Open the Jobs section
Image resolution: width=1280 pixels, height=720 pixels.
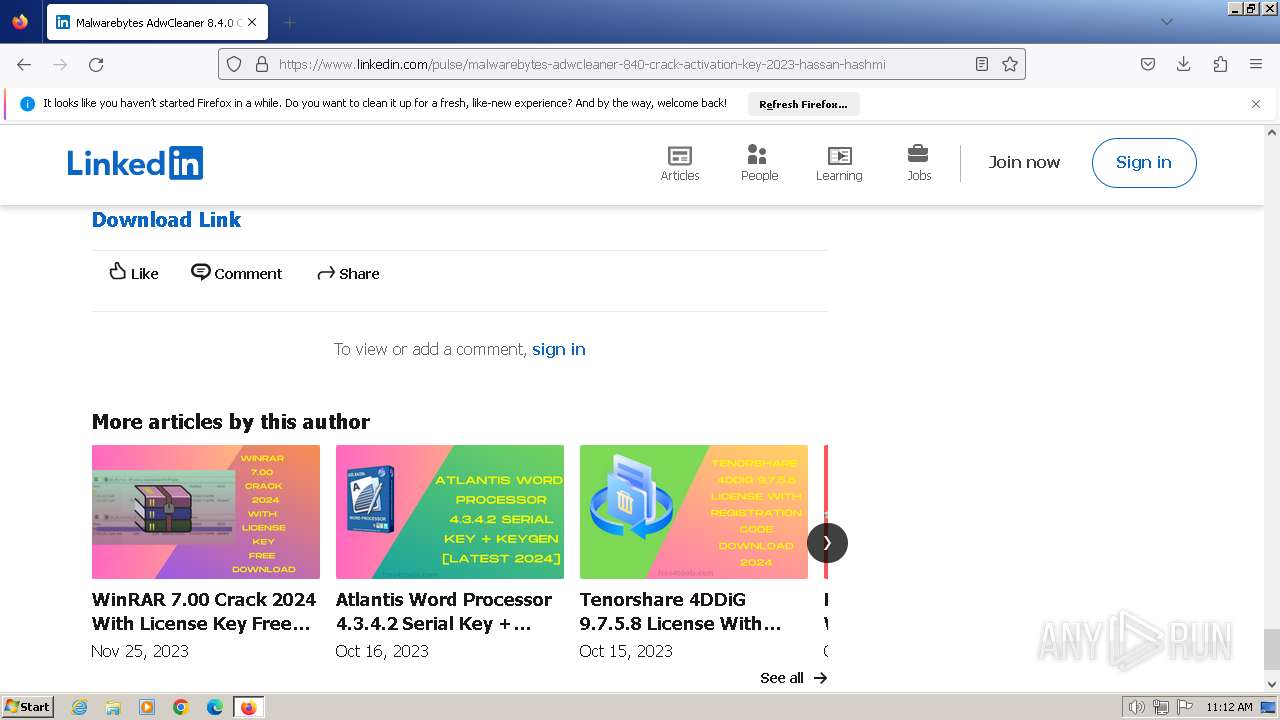[x=919, y=163]
